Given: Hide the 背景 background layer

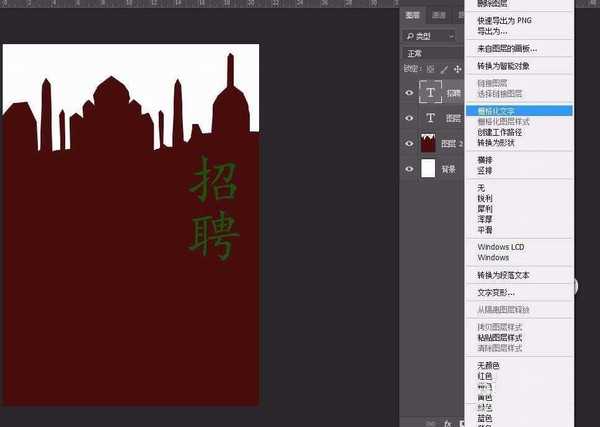Looking at the screenshot, I should [x=409, y=168].
